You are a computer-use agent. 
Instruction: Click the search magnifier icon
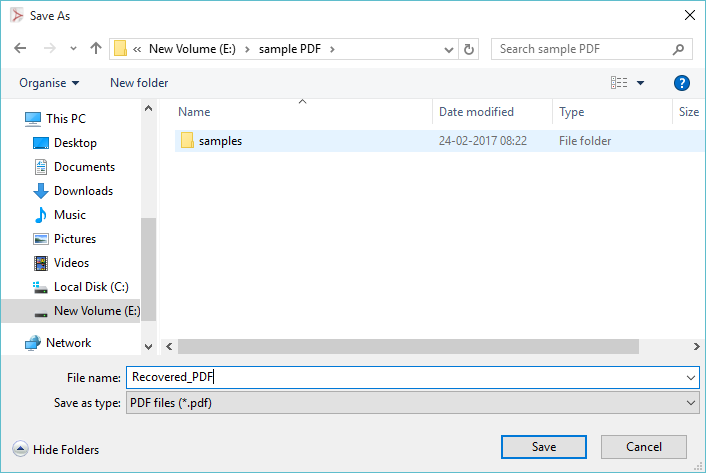tap(678, 49)
